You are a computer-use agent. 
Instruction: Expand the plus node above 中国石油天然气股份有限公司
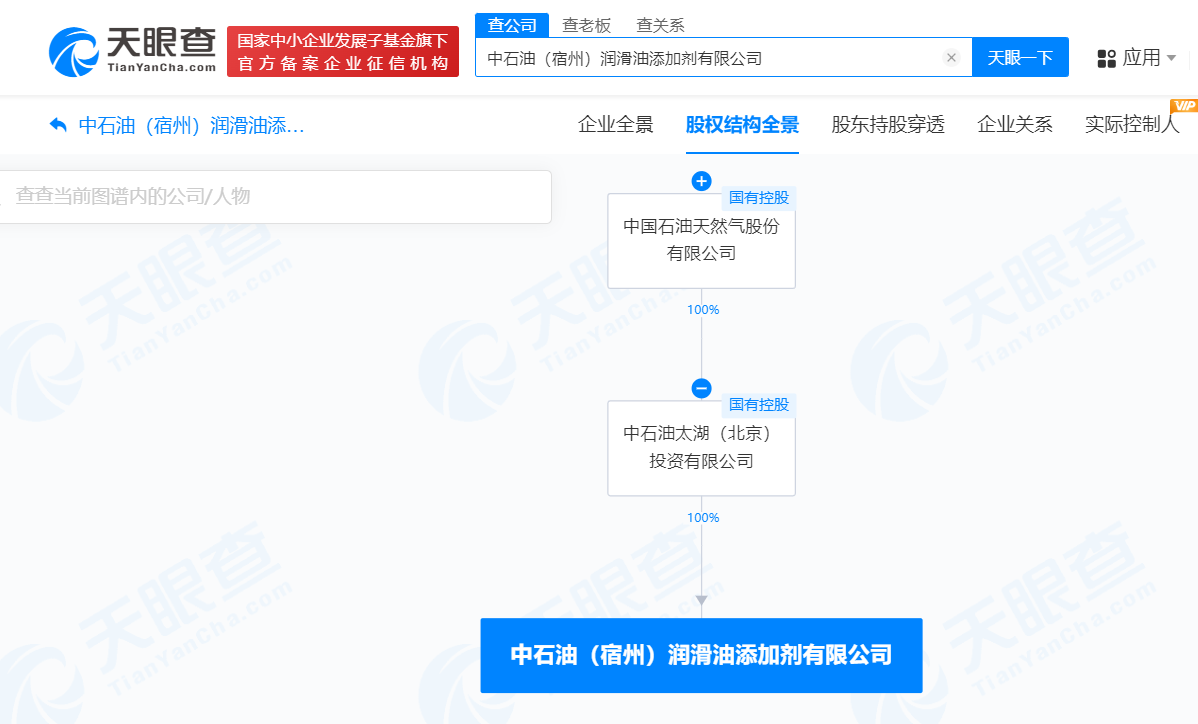701,181
